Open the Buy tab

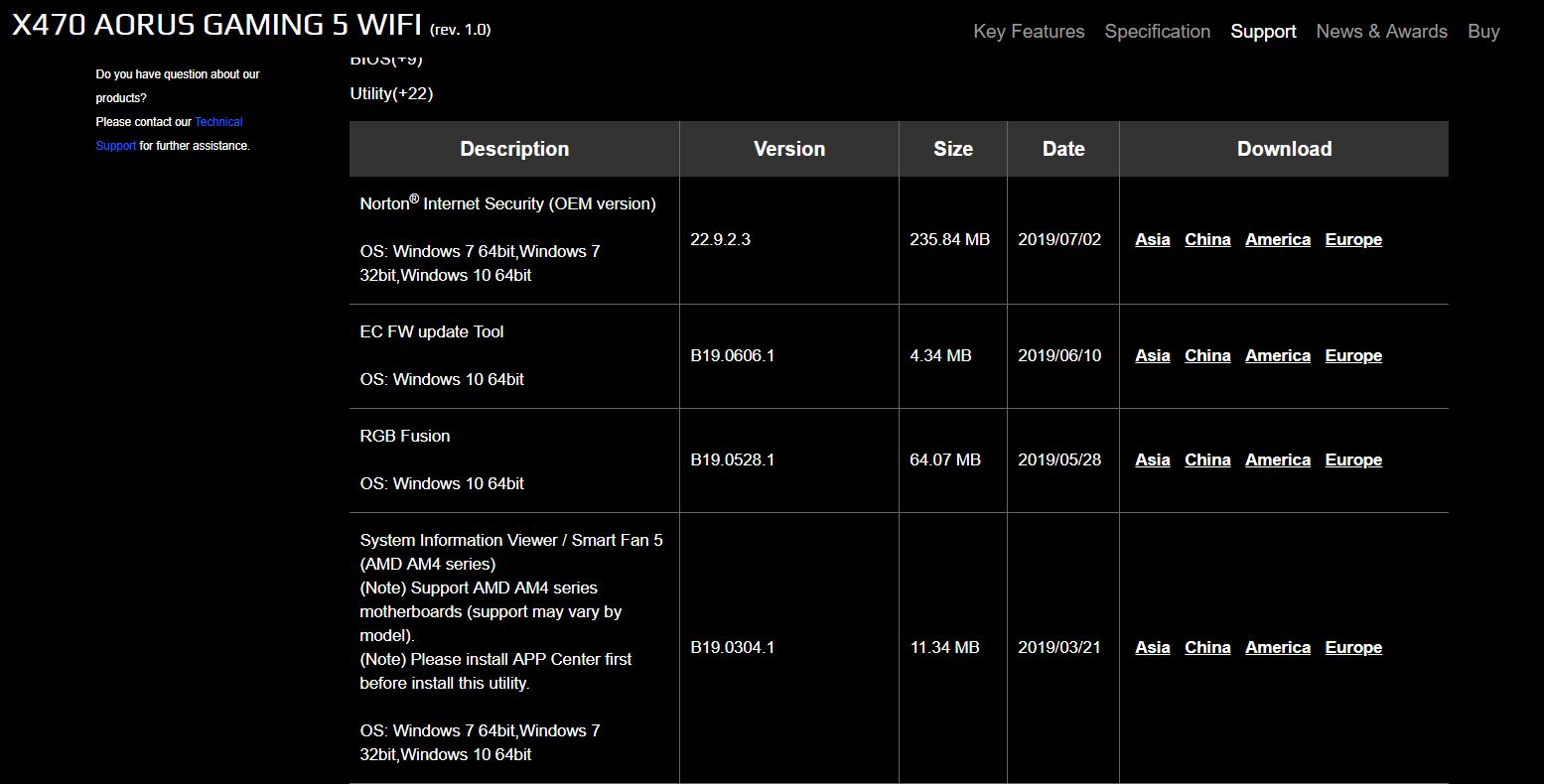pyautogui.click(x=1483, y=31)
